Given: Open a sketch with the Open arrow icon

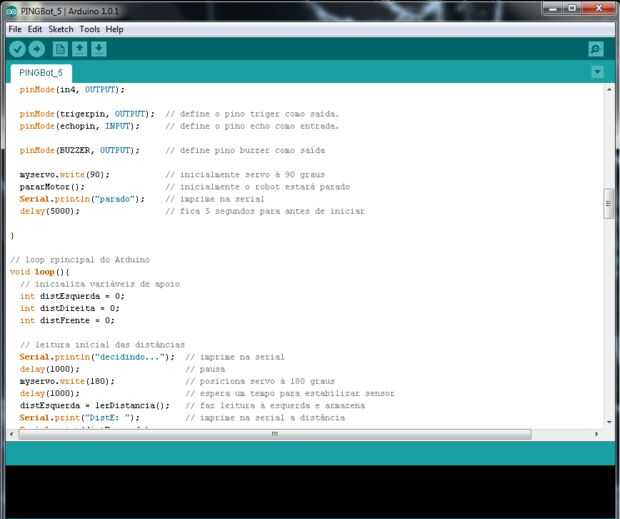Looking at the screenshot, I should tap(79, 49).
